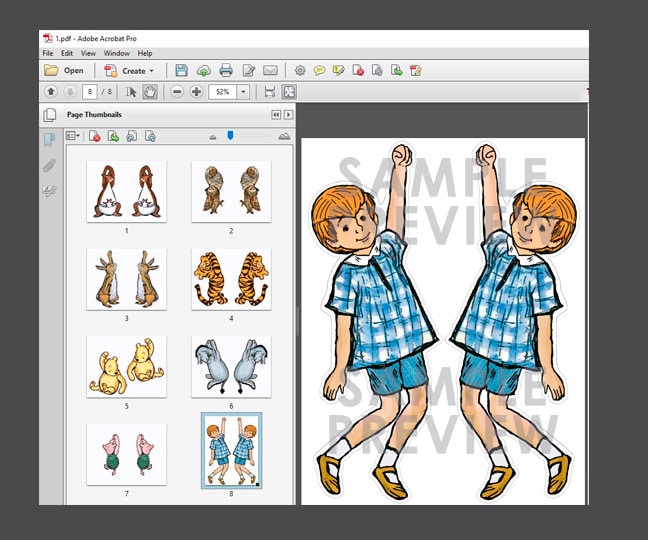Open the thumbnails panel options dropdown
The height and width of the screenshot is (540, 648).
pos(73,136)
